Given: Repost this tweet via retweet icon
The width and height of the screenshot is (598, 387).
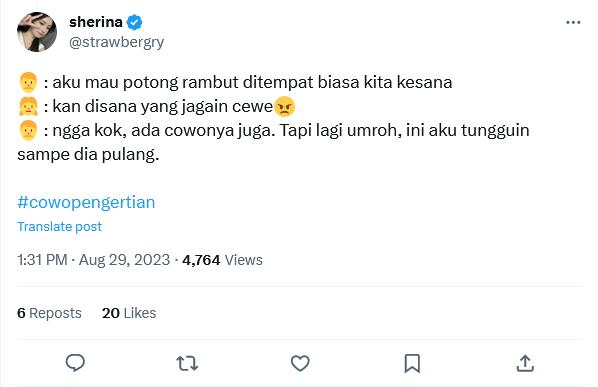Looking at the screenshot, I should coord(187,363).
